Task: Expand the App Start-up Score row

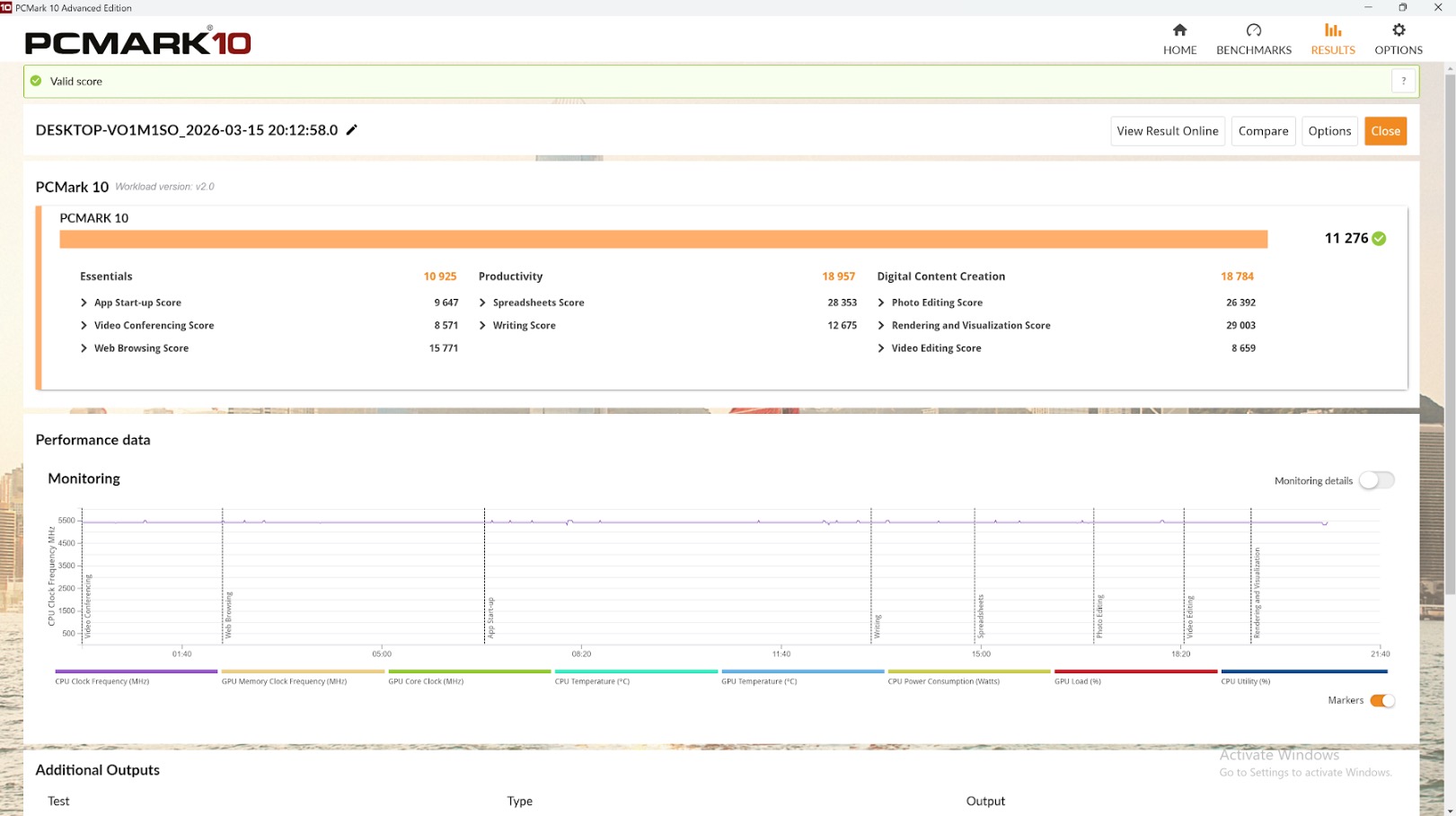Action: click(x=84, y=303)
